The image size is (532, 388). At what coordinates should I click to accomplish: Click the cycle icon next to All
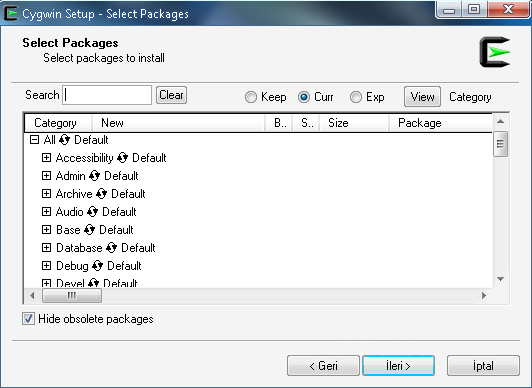pyautogui.click(x=64, y=140)
